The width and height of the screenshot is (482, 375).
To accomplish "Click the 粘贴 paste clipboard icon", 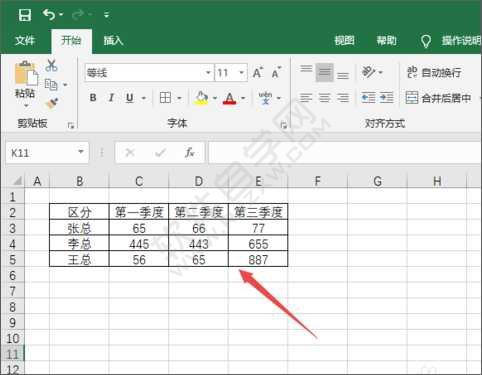I will coord(26,74).
